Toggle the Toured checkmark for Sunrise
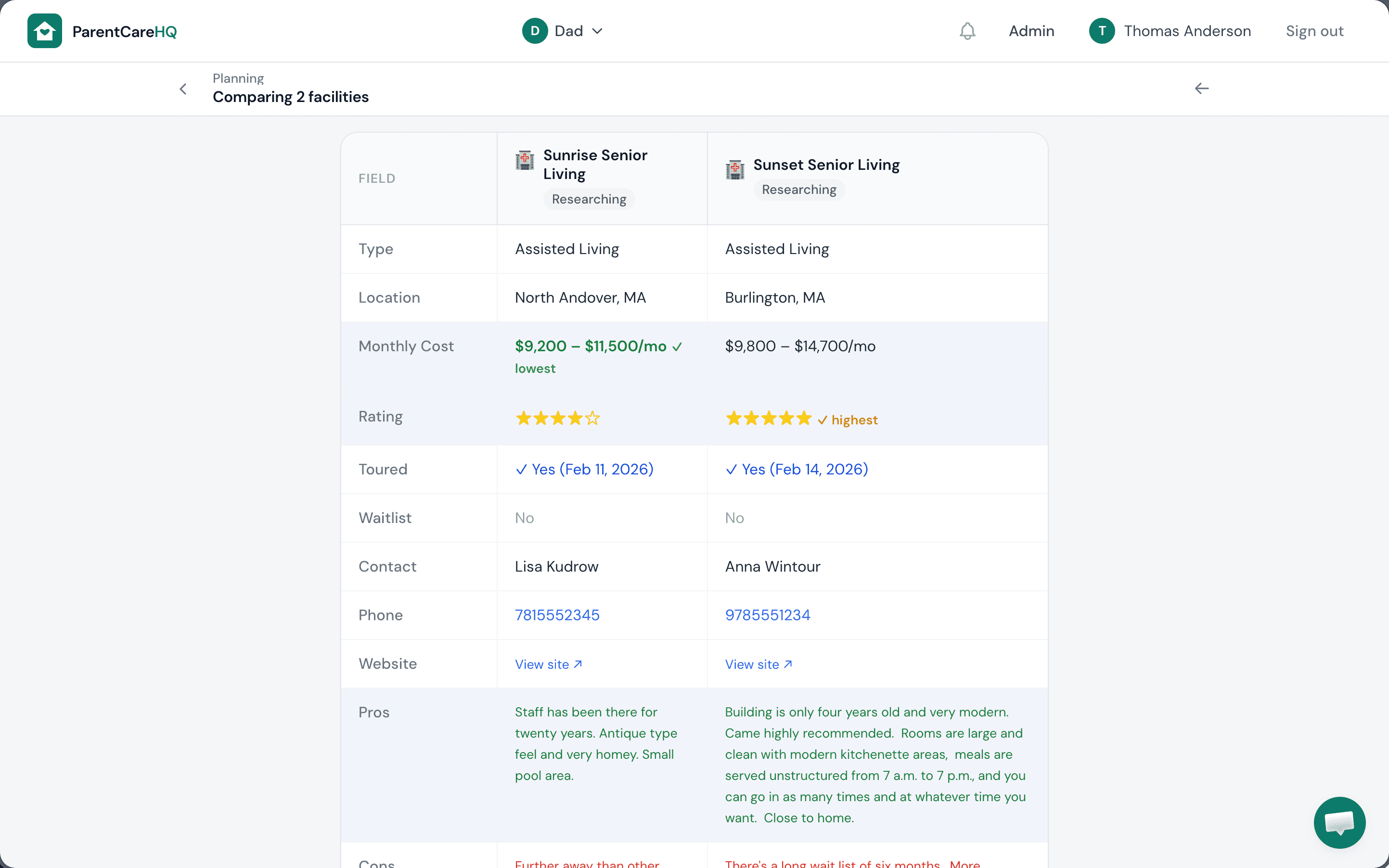1389x868 pixels. coord(520,469)
